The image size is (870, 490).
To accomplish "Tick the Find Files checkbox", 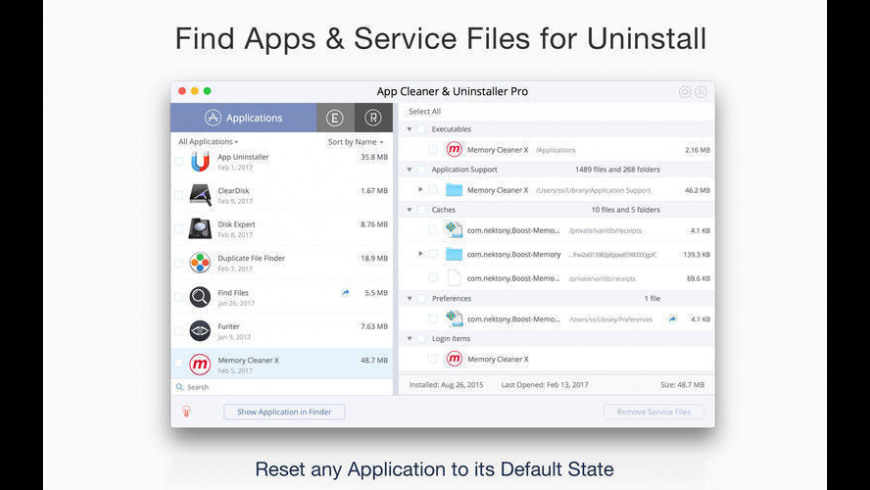I will tap(179, 297).
